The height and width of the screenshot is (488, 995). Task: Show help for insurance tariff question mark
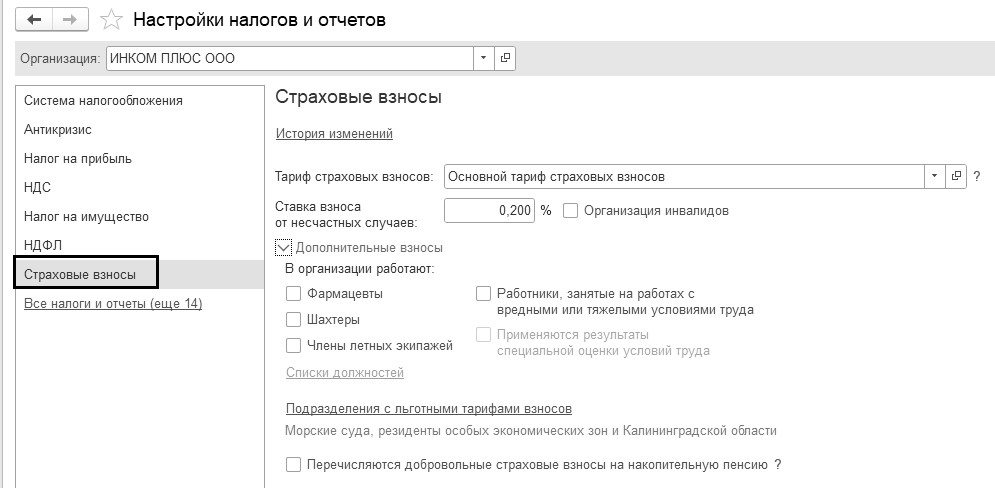pyautogui.click(x=977, y=176)
